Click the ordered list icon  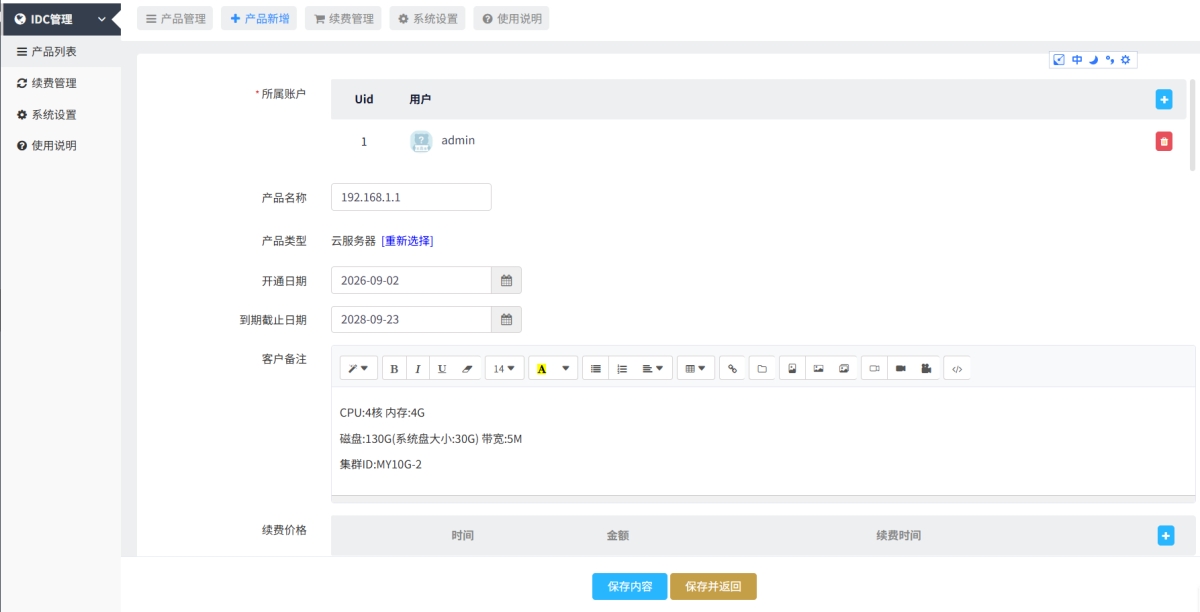pos(622,369)
